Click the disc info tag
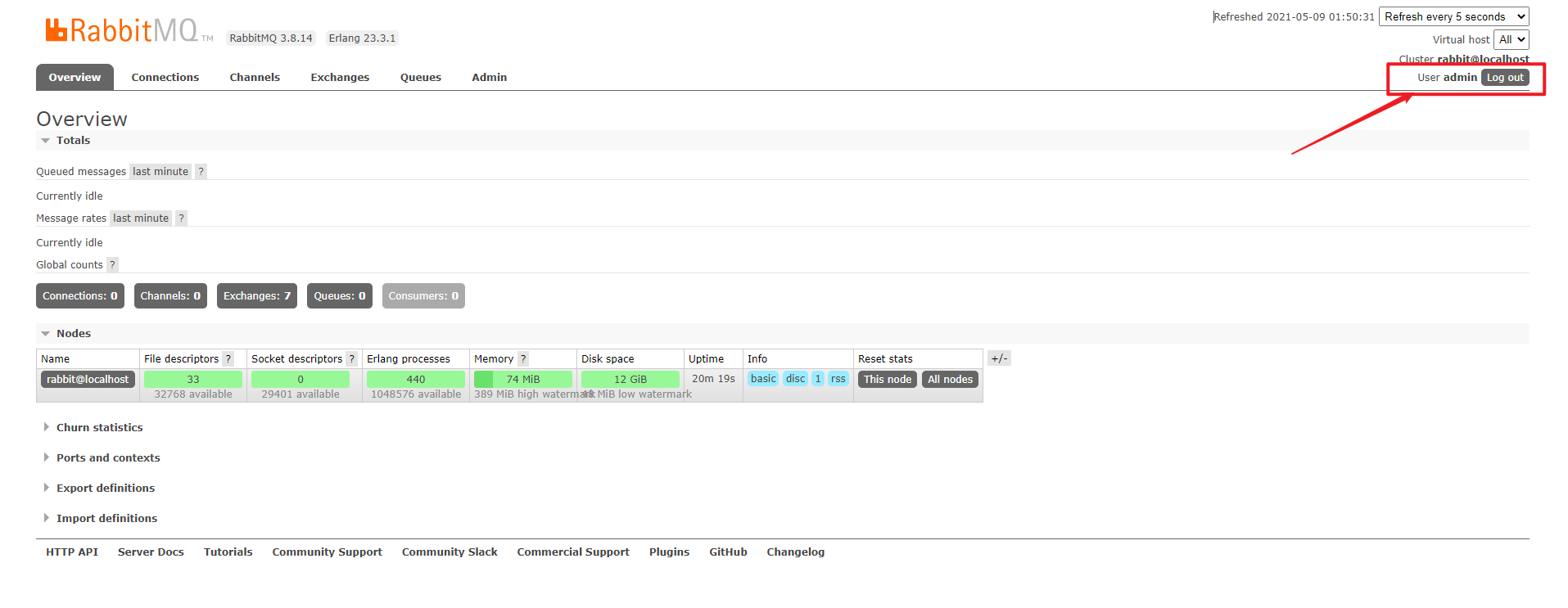This screenshot has height=608, width=1568. pyautogui.click(x=796, y=378)
